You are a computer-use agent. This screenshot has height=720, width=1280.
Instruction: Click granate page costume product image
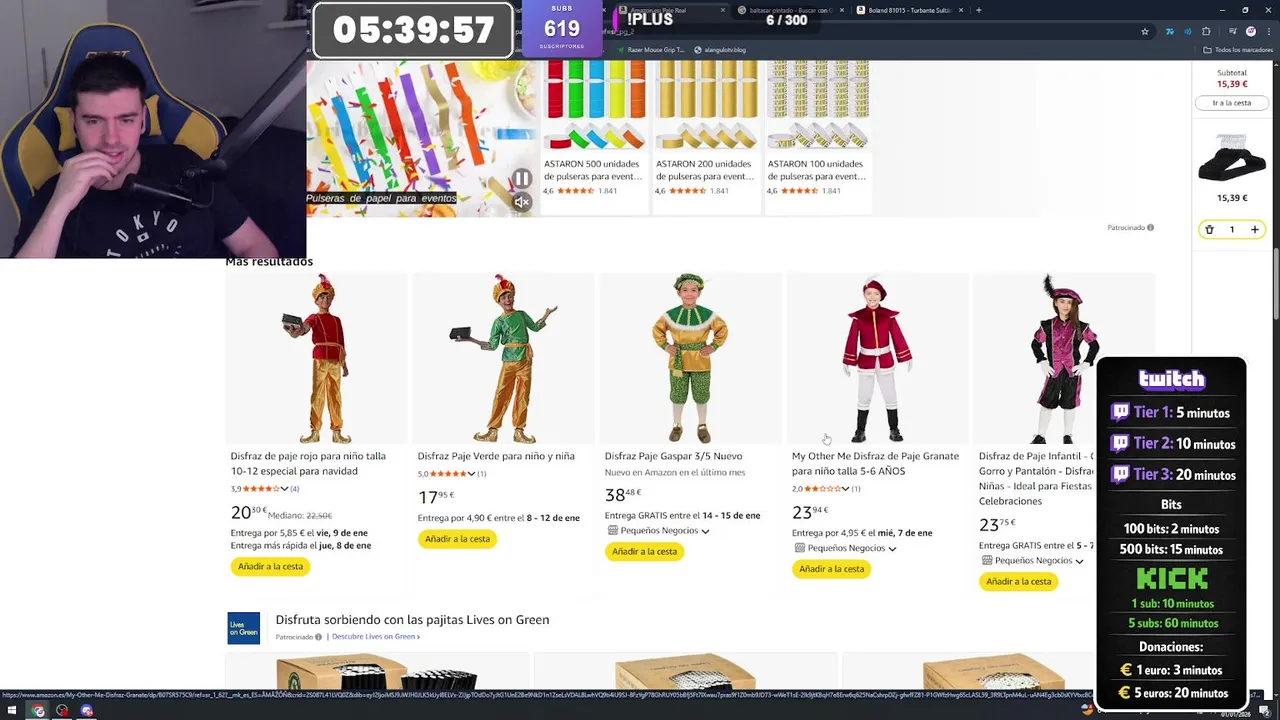point(877,359)
